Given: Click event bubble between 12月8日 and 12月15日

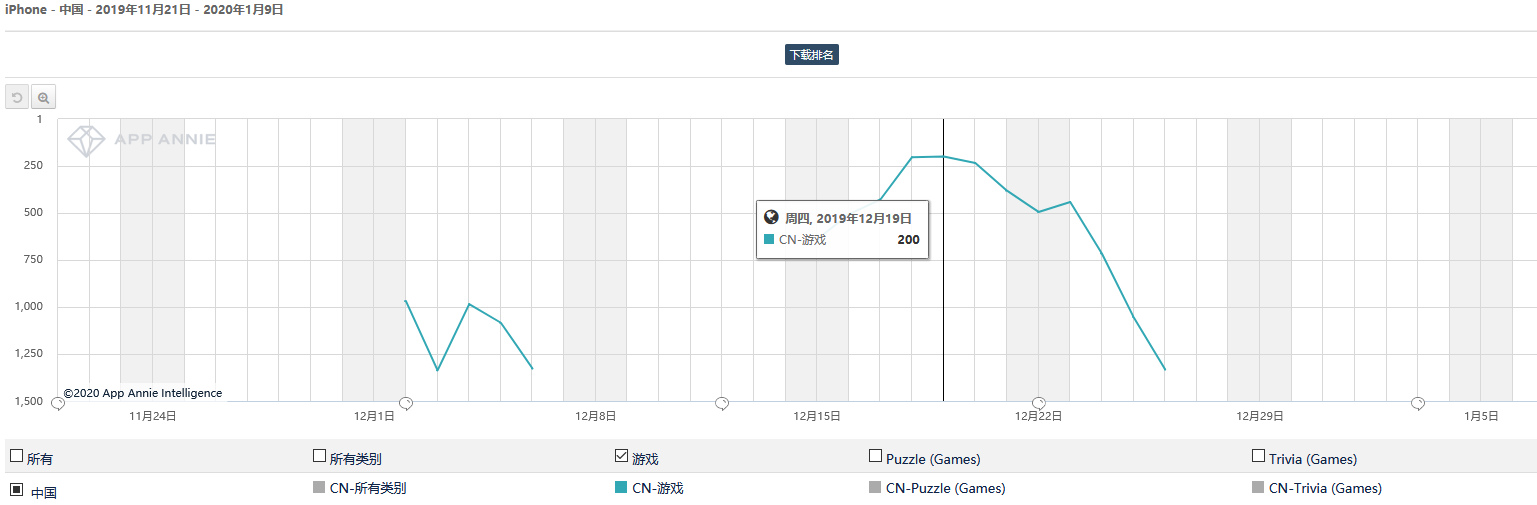Looking at the screenshot, I should tap(722, 403).
